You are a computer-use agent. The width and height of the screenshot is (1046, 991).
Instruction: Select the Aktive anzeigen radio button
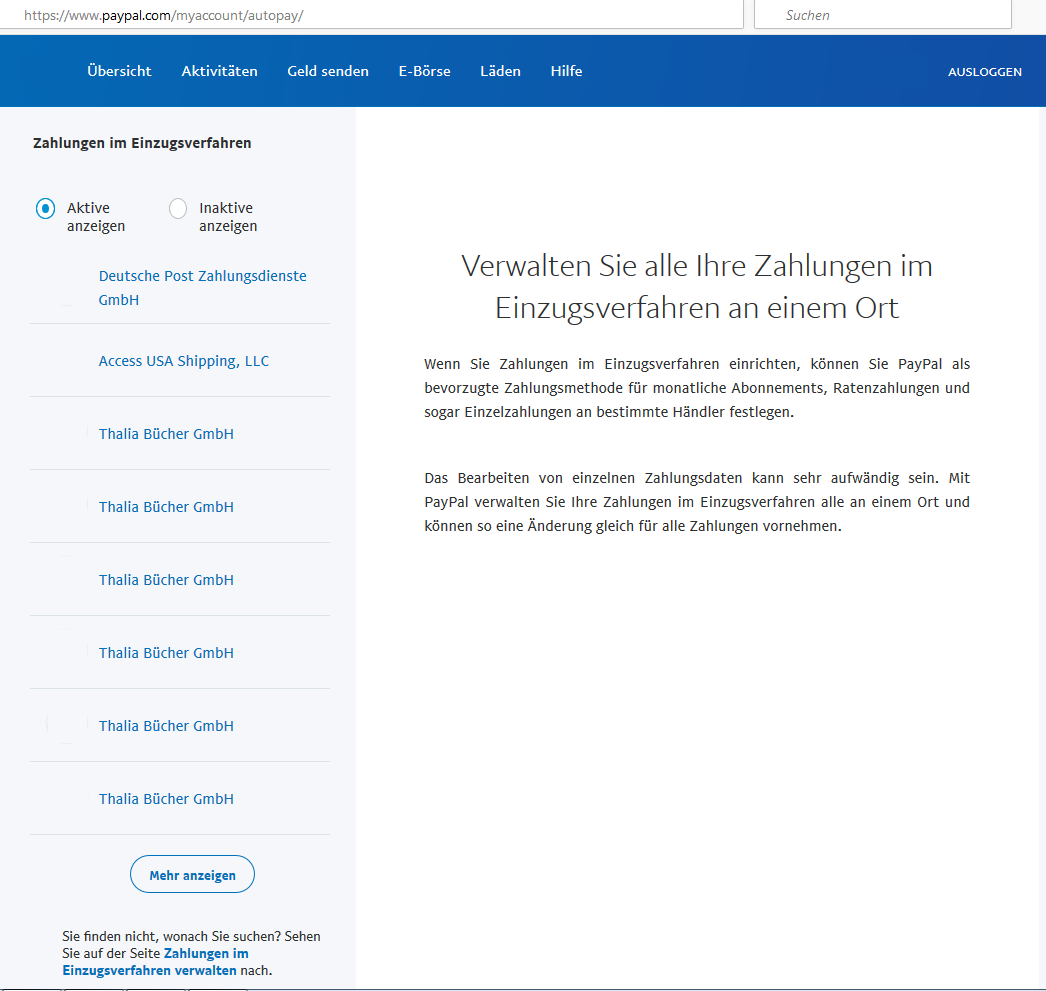[x=45, y=209]
